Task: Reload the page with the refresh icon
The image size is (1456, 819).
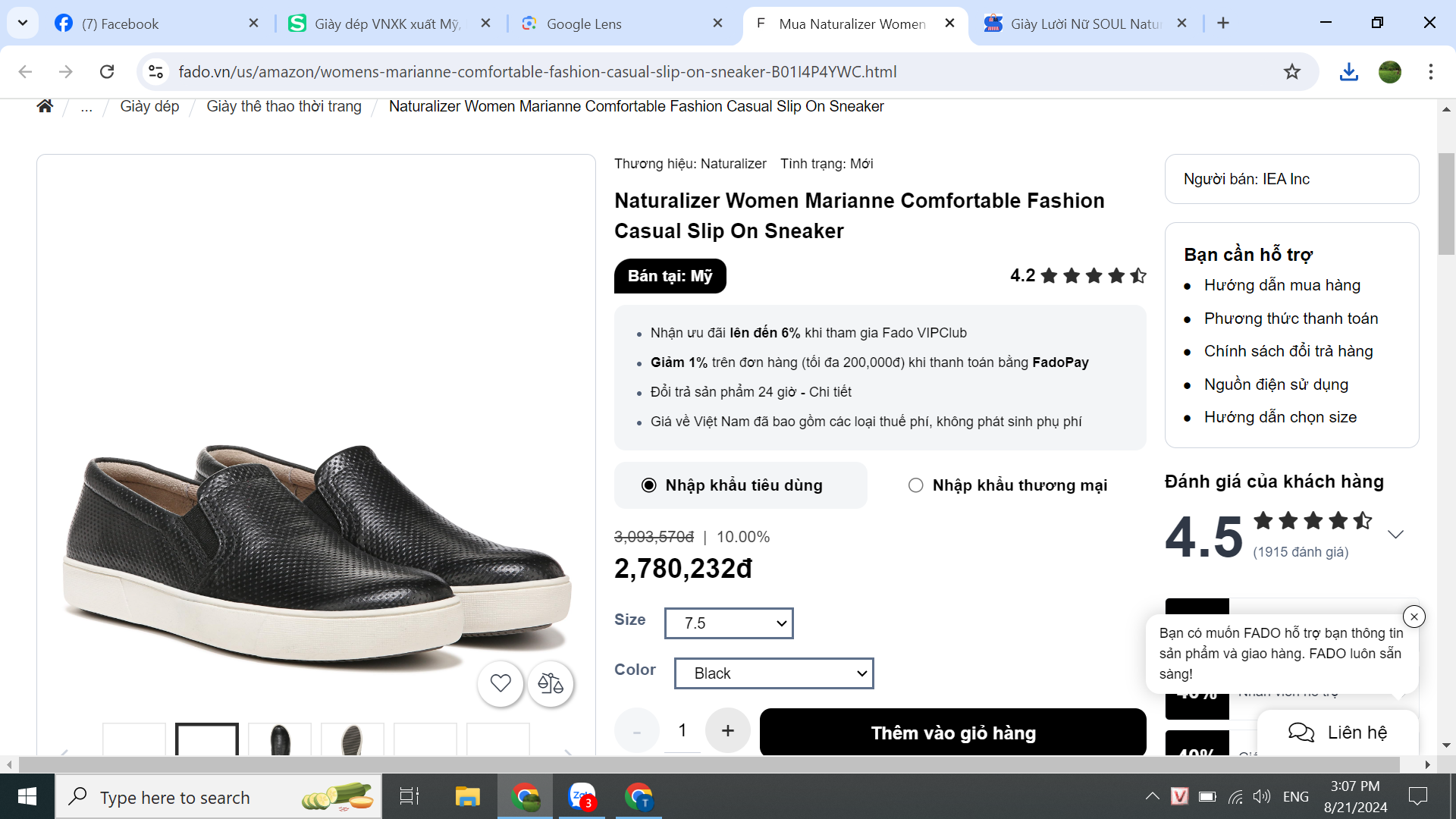Action: [x=107, y=72]
